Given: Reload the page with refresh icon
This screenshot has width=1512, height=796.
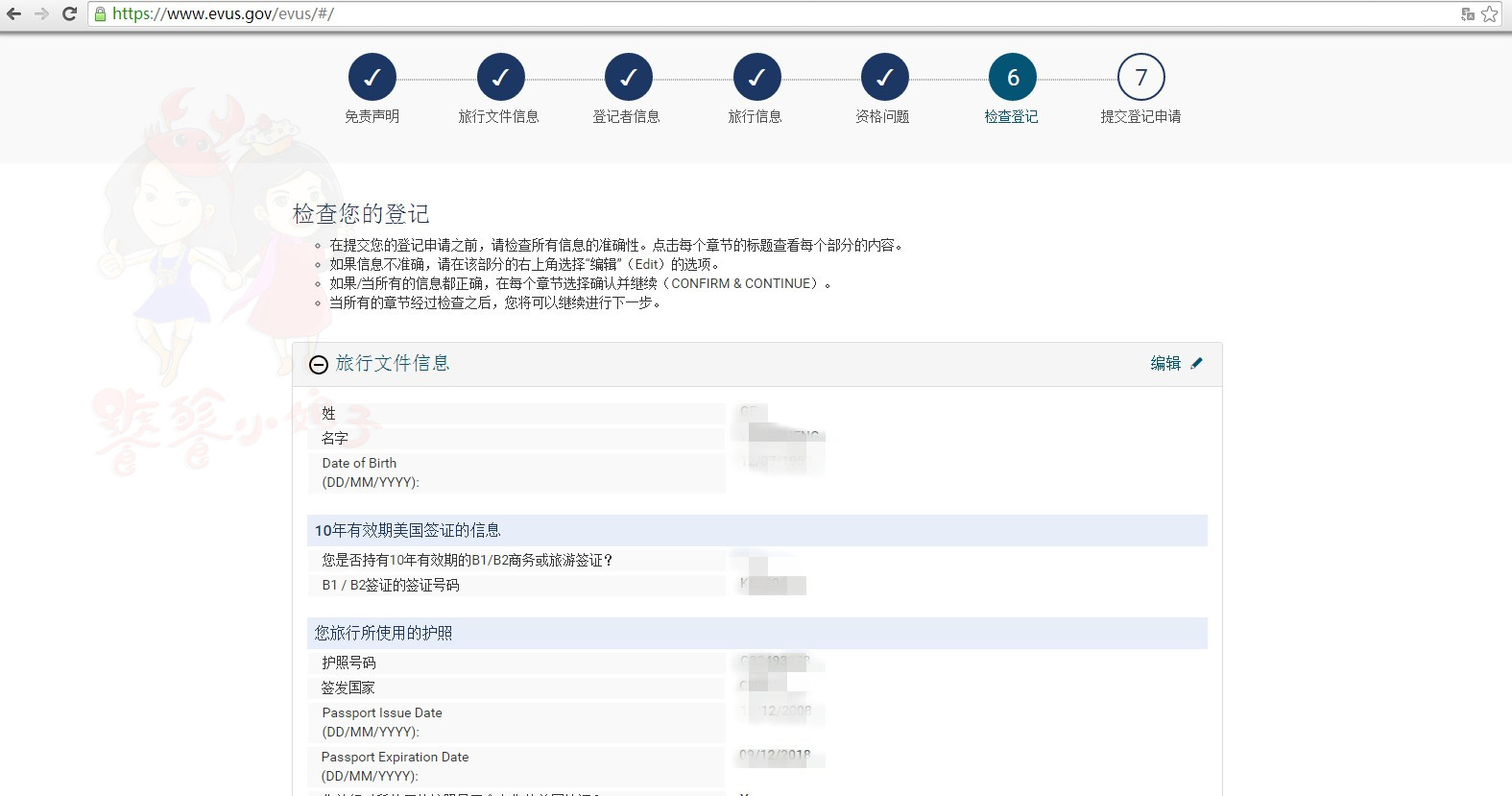Looking at the screenshot, I should point(69,13).
